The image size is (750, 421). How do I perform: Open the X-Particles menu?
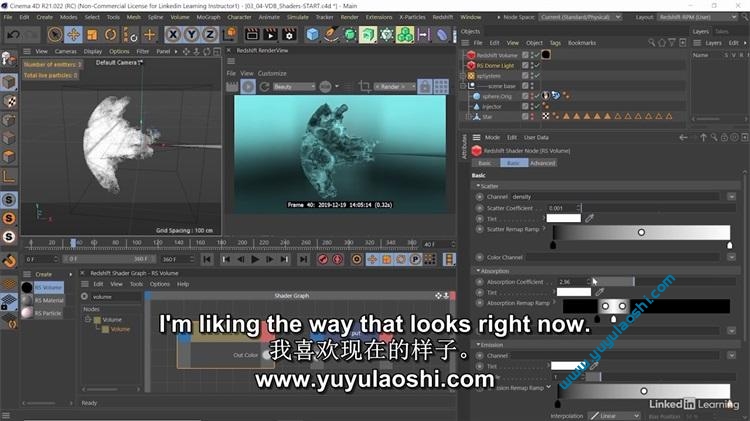[412, 17]
